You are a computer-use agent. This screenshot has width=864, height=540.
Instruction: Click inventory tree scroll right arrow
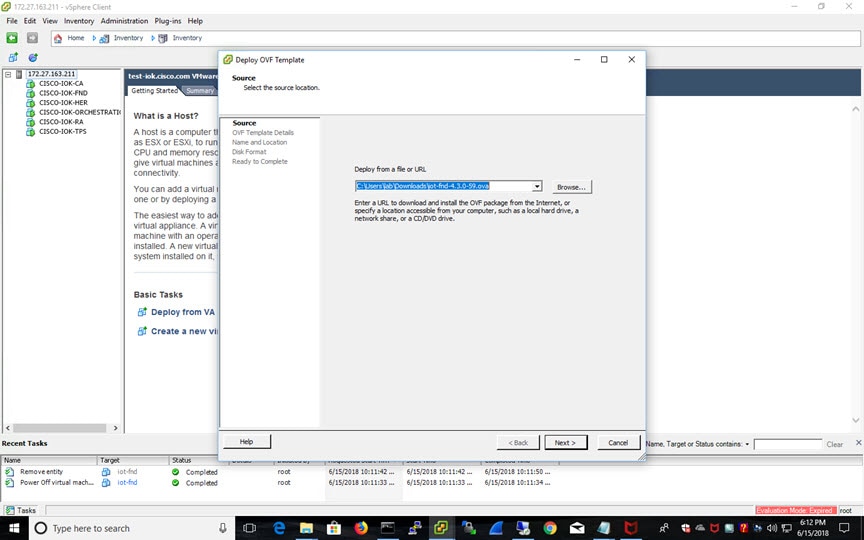coord(115,428)
